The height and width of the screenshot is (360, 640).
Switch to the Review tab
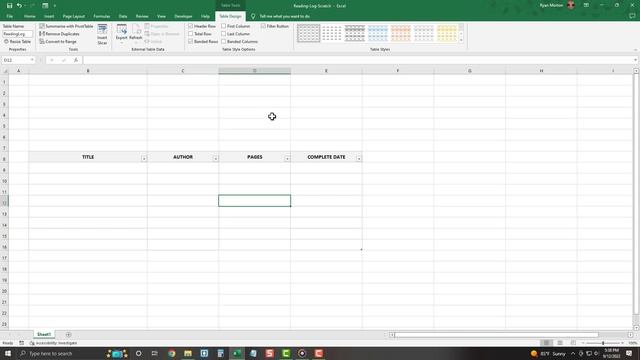click(x=142, y=16)
